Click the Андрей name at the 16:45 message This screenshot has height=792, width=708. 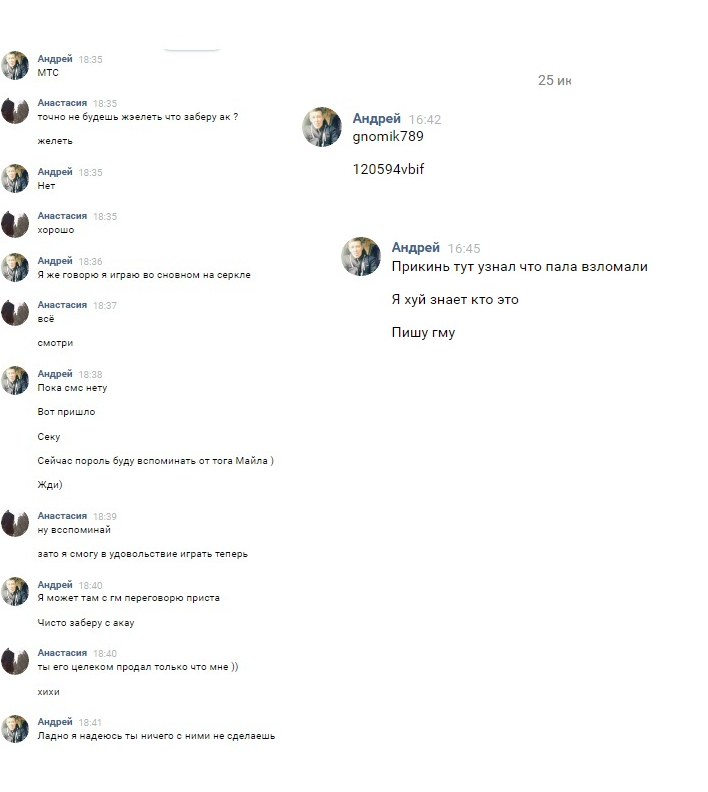point(416,248)
